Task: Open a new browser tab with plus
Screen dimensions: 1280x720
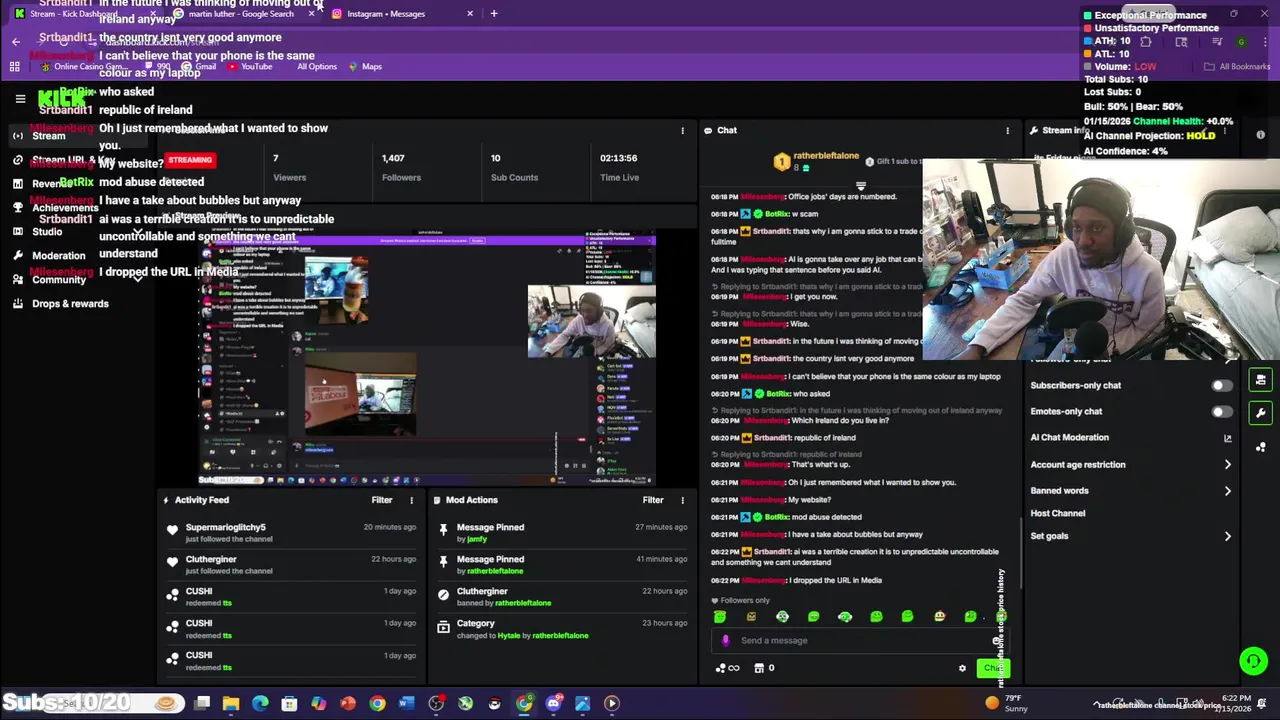Action: coord(494,14)
